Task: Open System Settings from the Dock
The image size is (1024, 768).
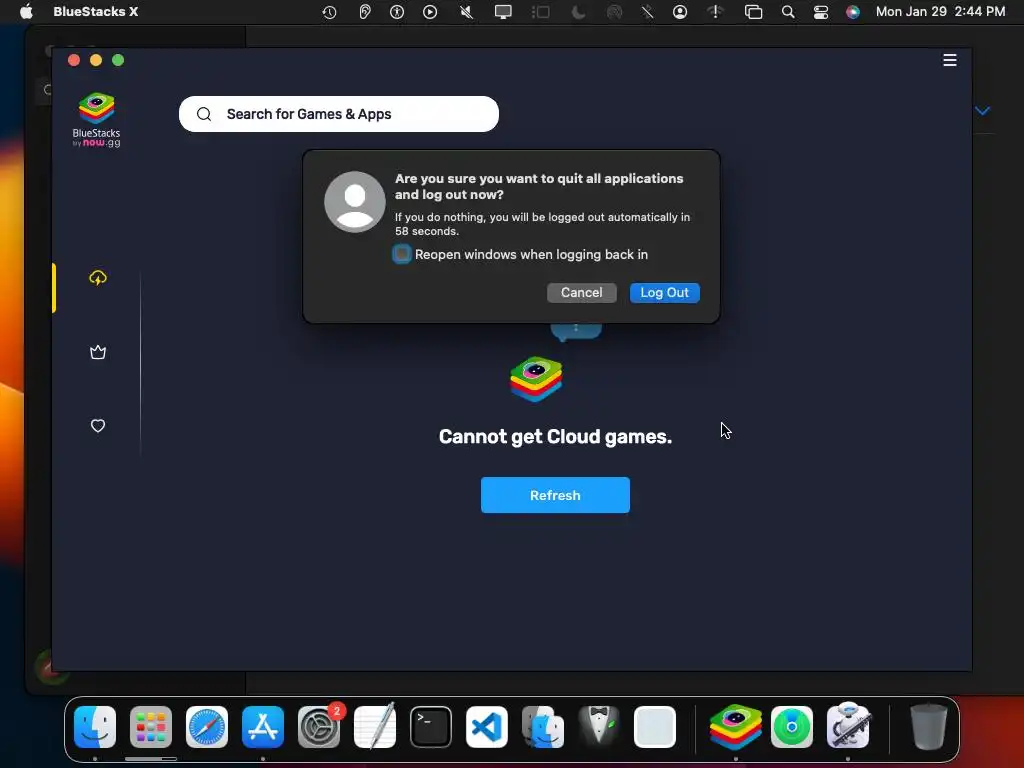Action: (x=319, y=727)
